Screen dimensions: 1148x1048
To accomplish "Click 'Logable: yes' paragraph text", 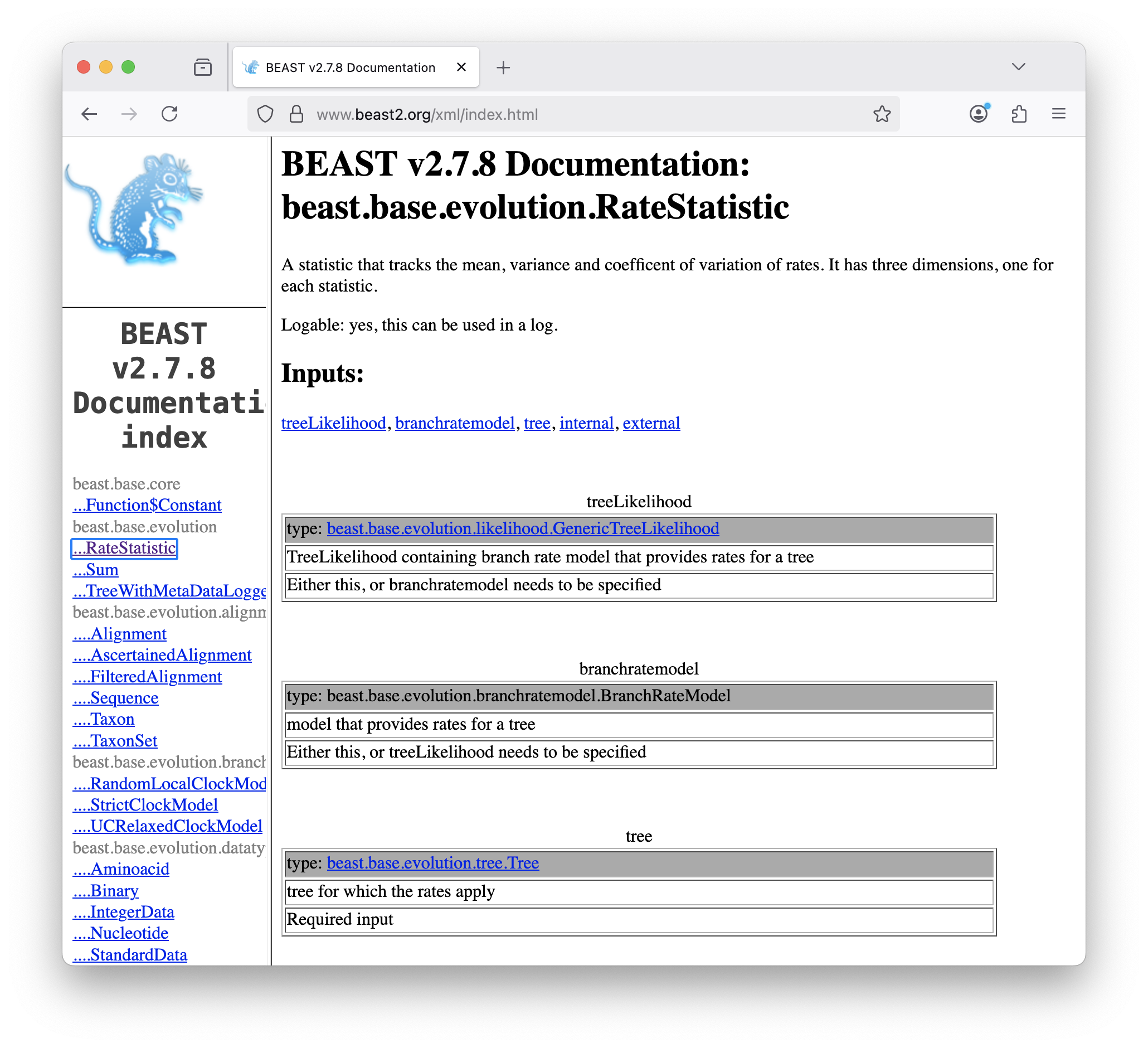I will (419, 325).
